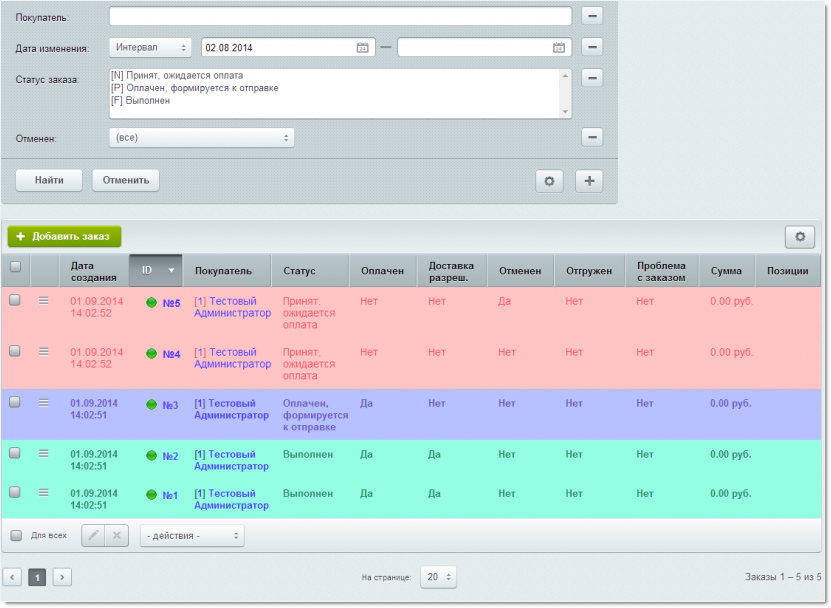Open the Интервал date type dropdown
831x608 pixels.
click(150, 48)
